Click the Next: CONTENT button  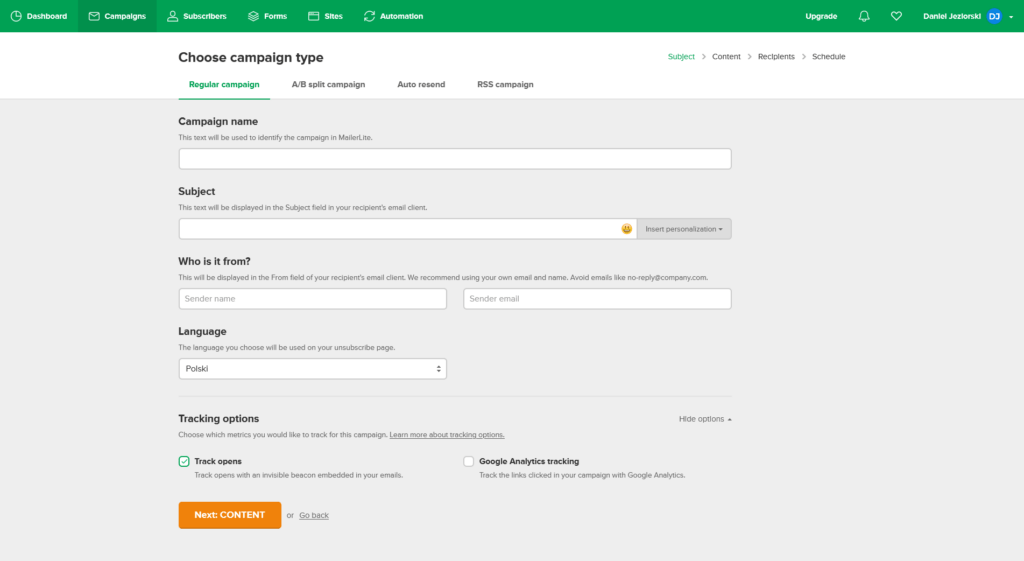pyautogui.click(x=230, y=515)
